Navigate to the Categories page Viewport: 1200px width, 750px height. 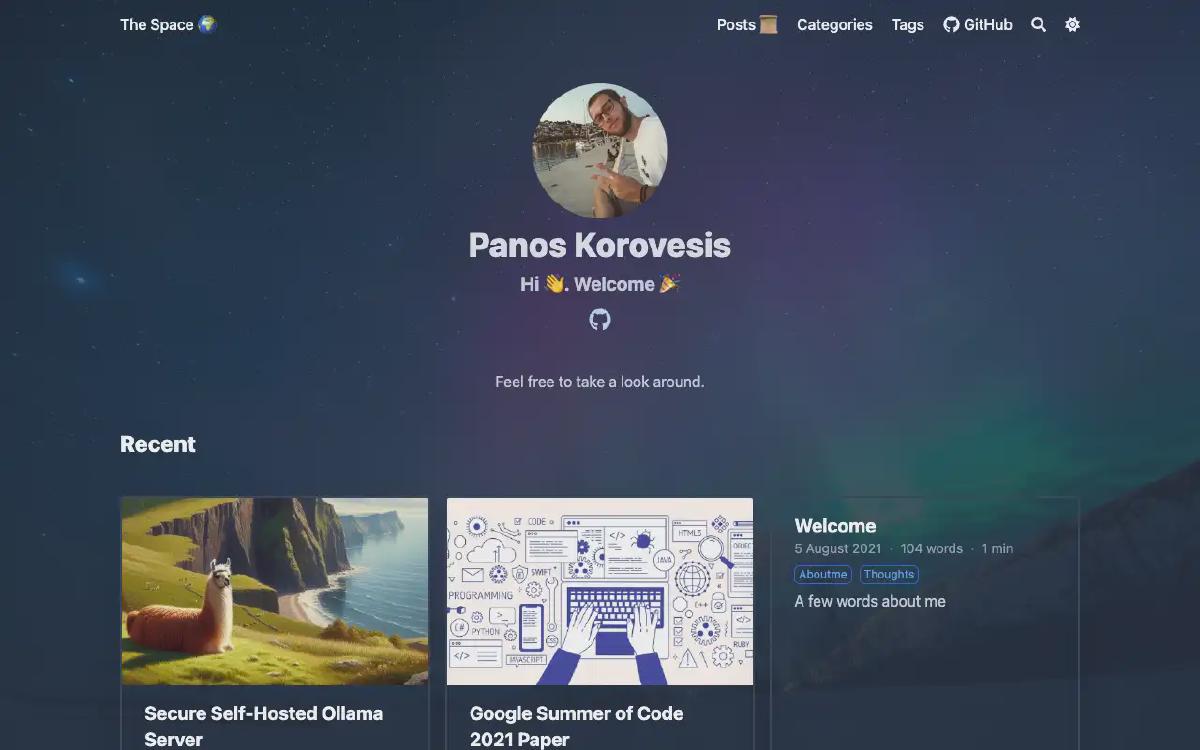coord(834,25)
